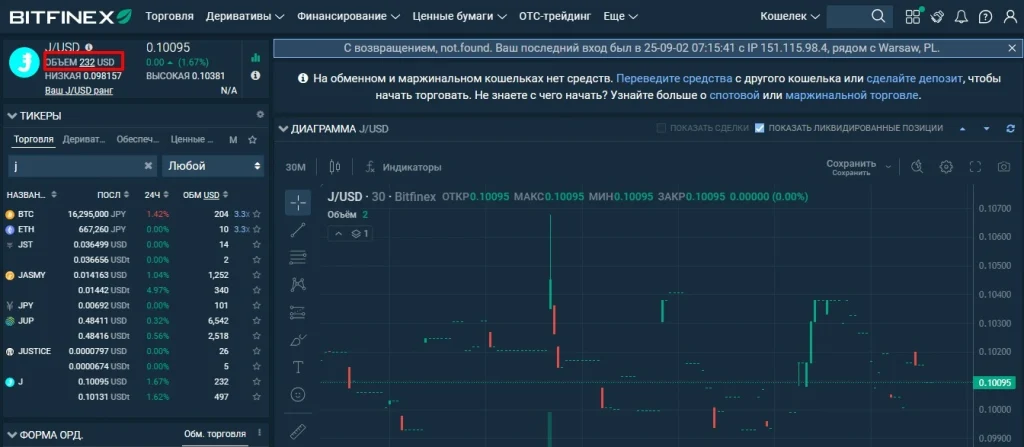Viewport: 1024px width, 447px height.
Task: Open the user account profile icon
Action: 1010,16
